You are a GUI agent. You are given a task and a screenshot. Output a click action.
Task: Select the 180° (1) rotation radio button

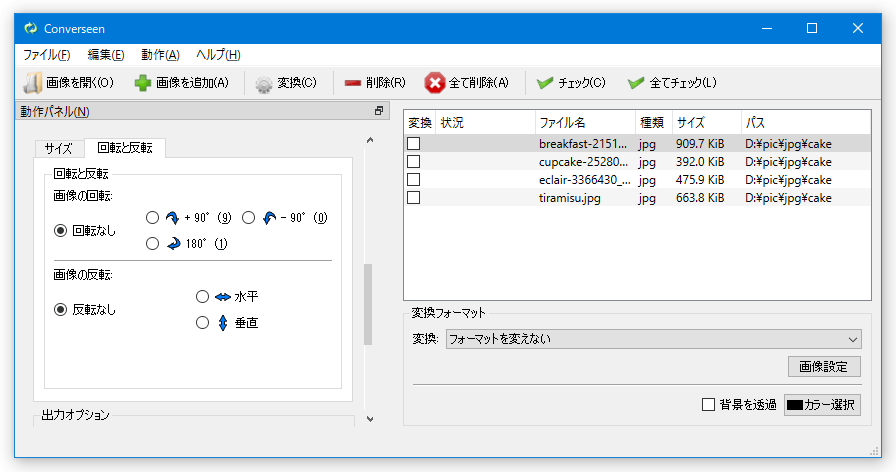coord(152,244)
